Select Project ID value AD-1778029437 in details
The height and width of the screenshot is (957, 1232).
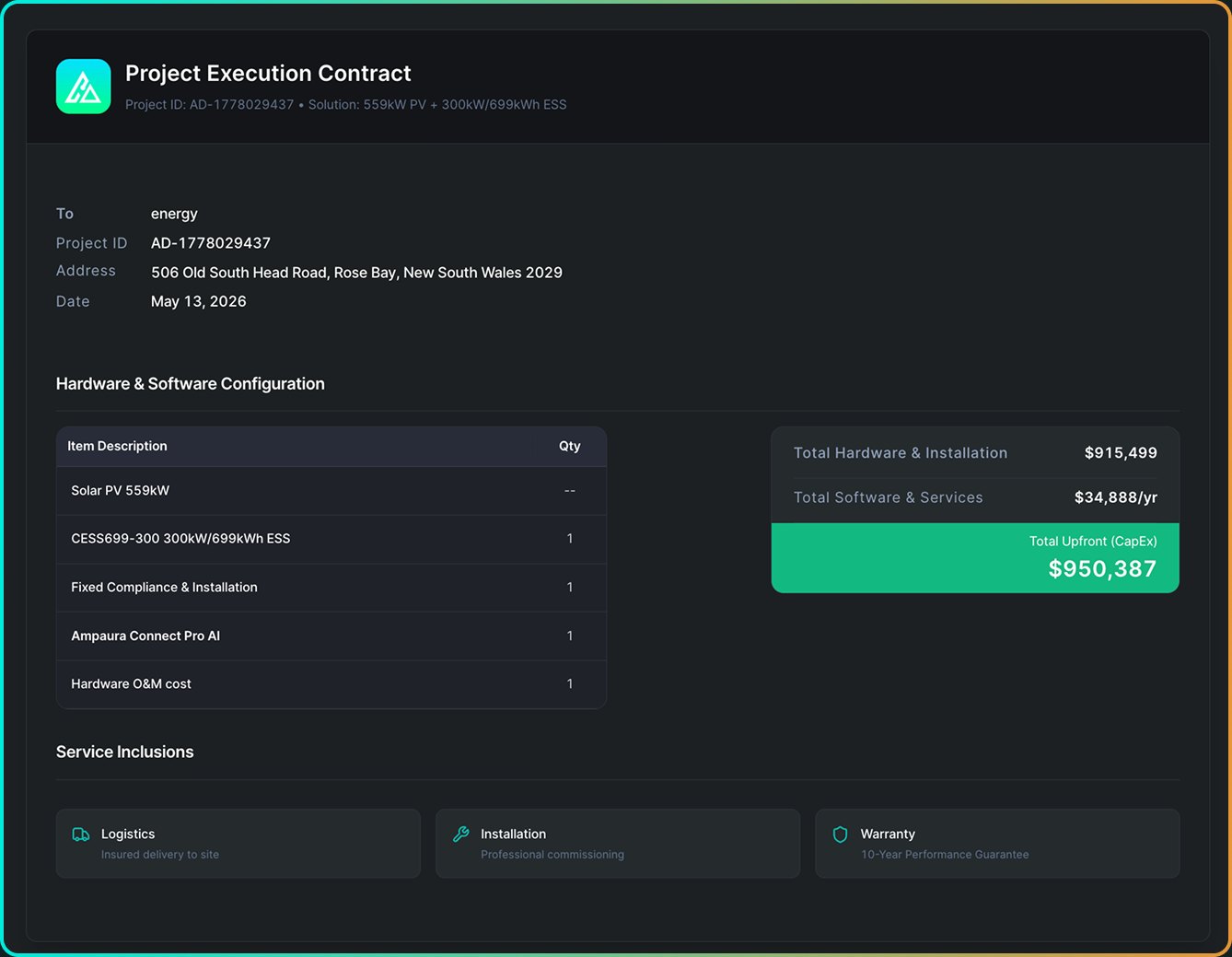pyautogui.click(x=211, y=243)
